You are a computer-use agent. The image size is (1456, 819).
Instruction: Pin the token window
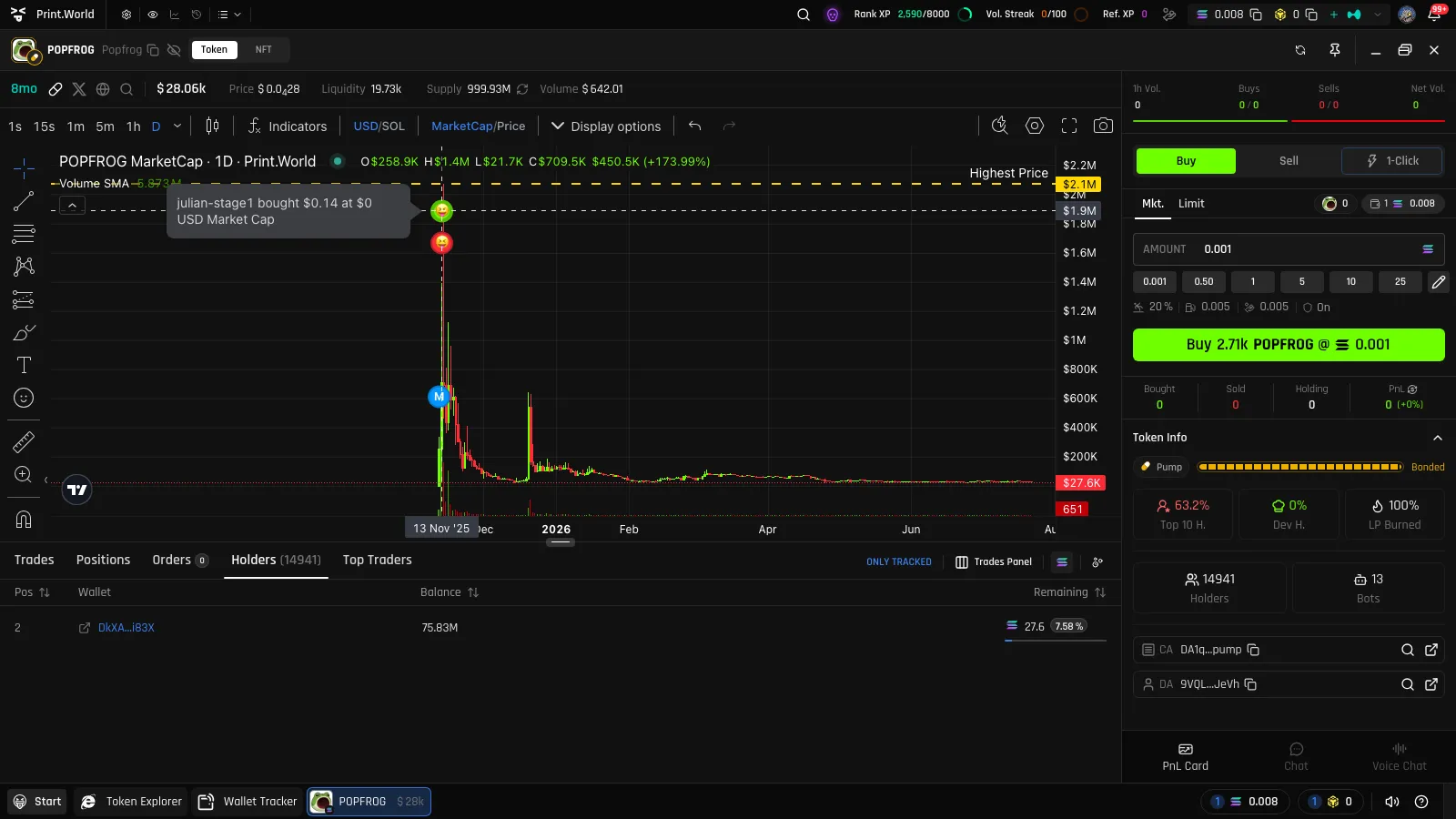(x=1335, y=50)
